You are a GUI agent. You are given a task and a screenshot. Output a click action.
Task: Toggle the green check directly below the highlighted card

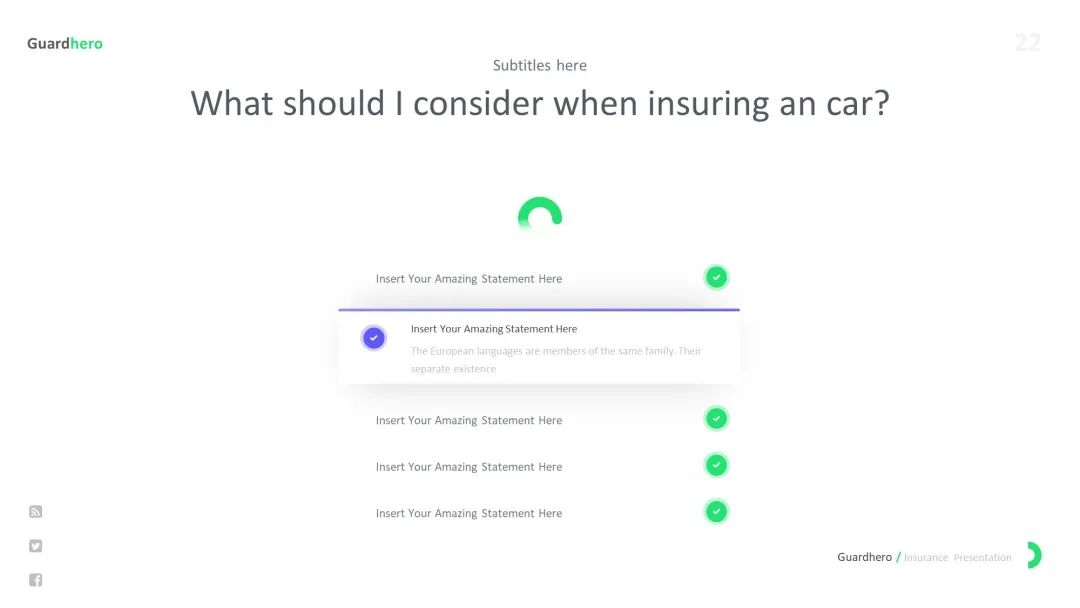716,419
